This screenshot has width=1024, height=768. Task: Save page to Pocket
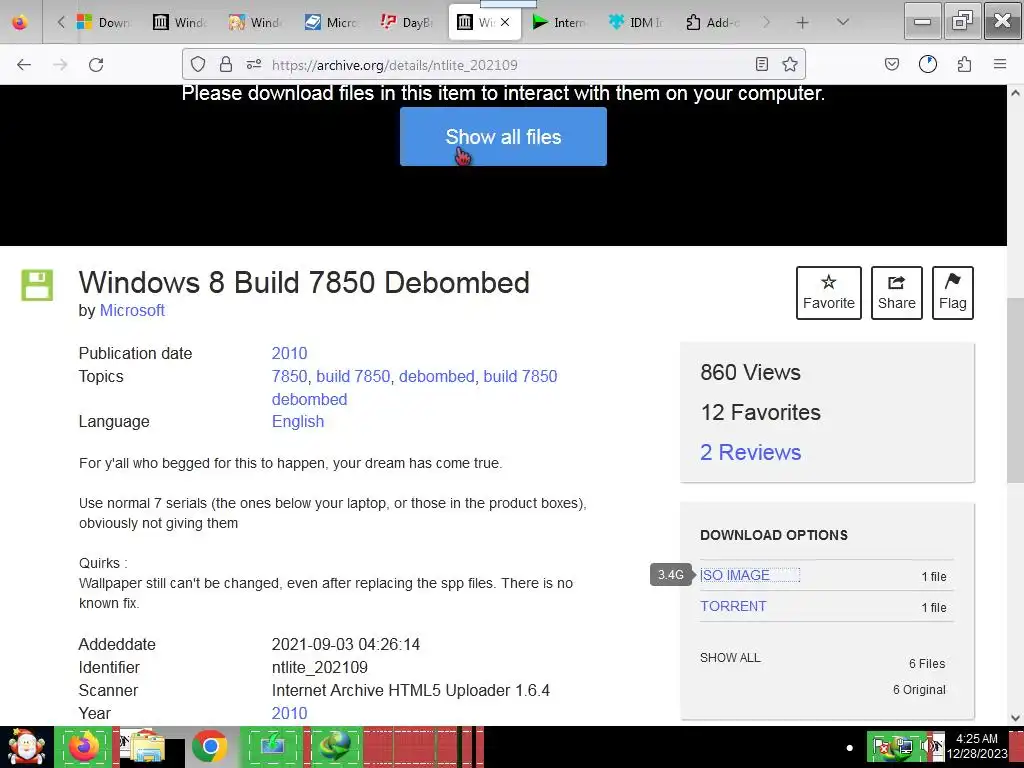[891, 64]
